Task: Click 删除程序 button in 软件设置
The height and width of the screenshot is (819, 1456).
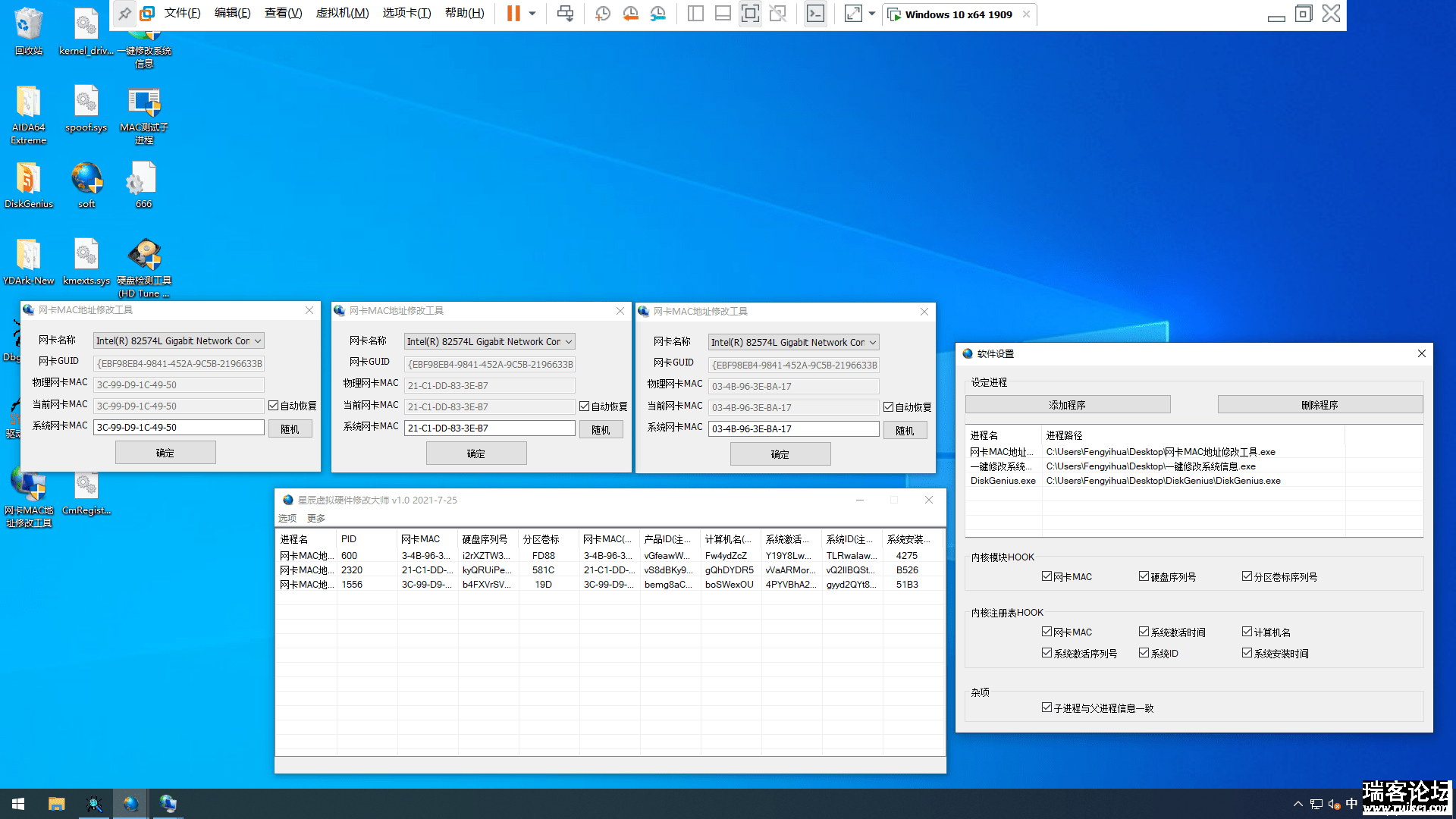Action: [x=1320, y=405]
